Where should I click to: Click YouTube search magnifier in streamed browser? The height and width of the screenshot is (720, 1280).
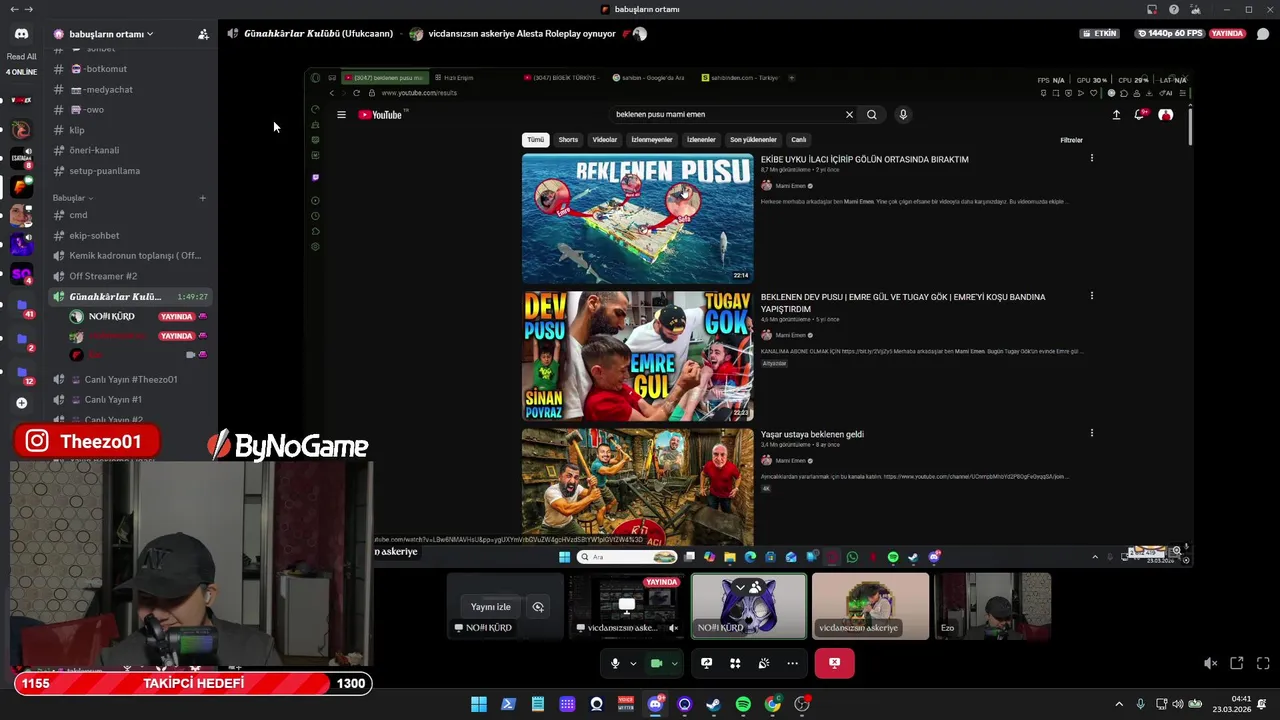point(872,114)
